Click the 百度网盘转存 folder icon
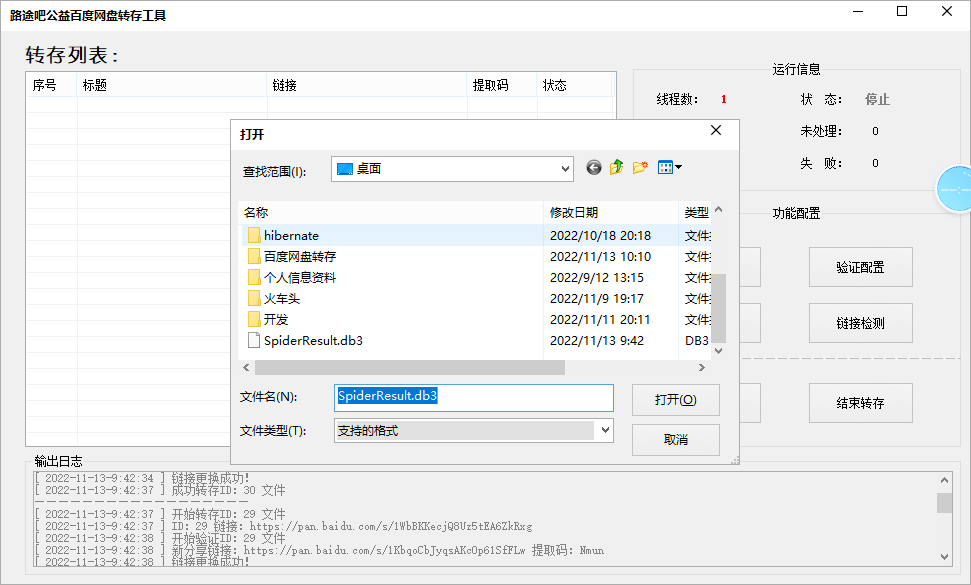The height and width of the screenshot is (585, 971). pos(254,256)
